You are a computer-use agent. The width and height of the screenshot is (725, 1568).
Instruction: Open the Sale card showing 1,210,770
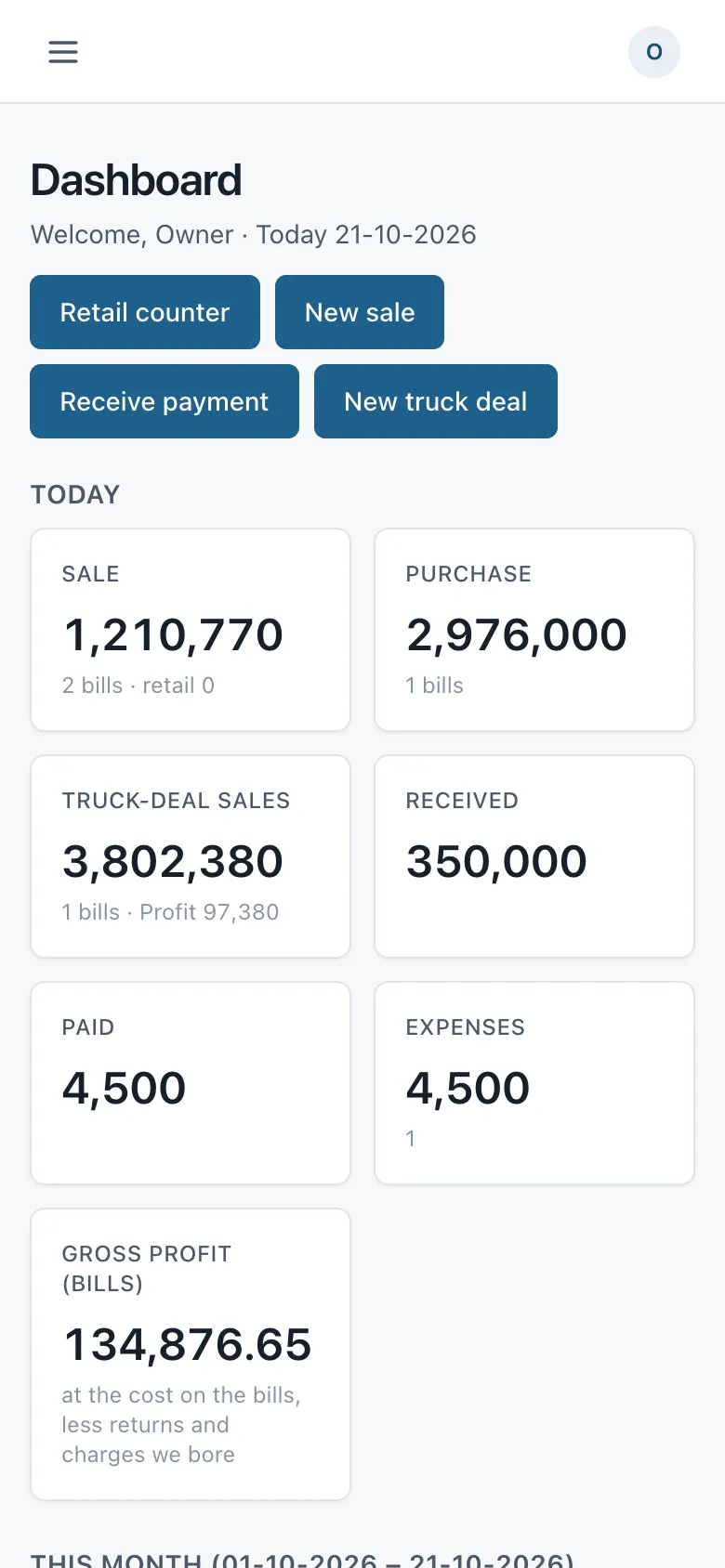(x=191, y=630)
